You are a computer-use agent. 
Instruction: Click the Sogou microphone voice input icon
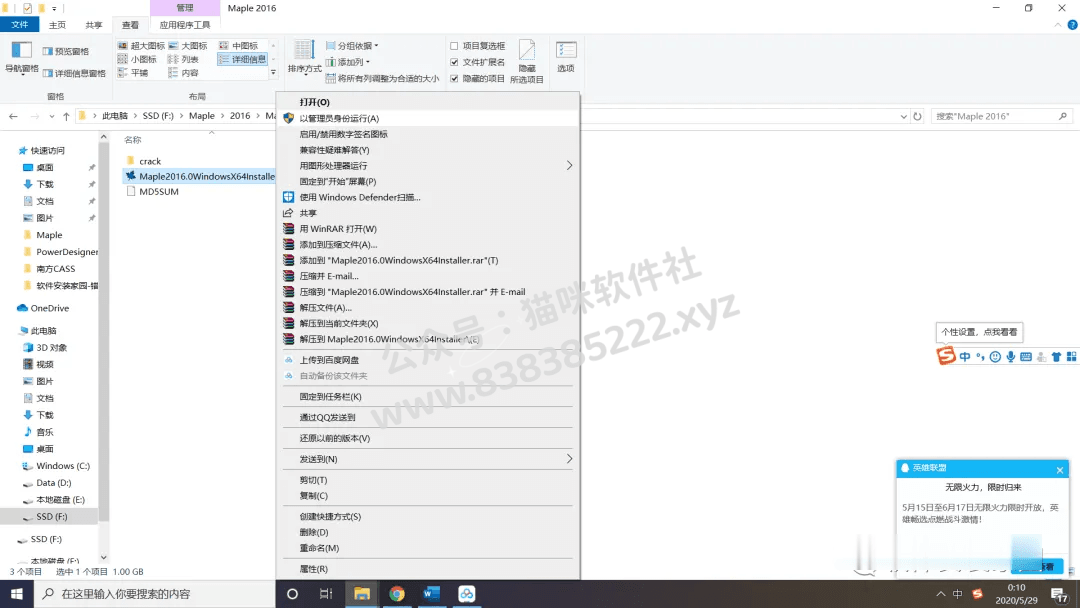pos(1010,357)
